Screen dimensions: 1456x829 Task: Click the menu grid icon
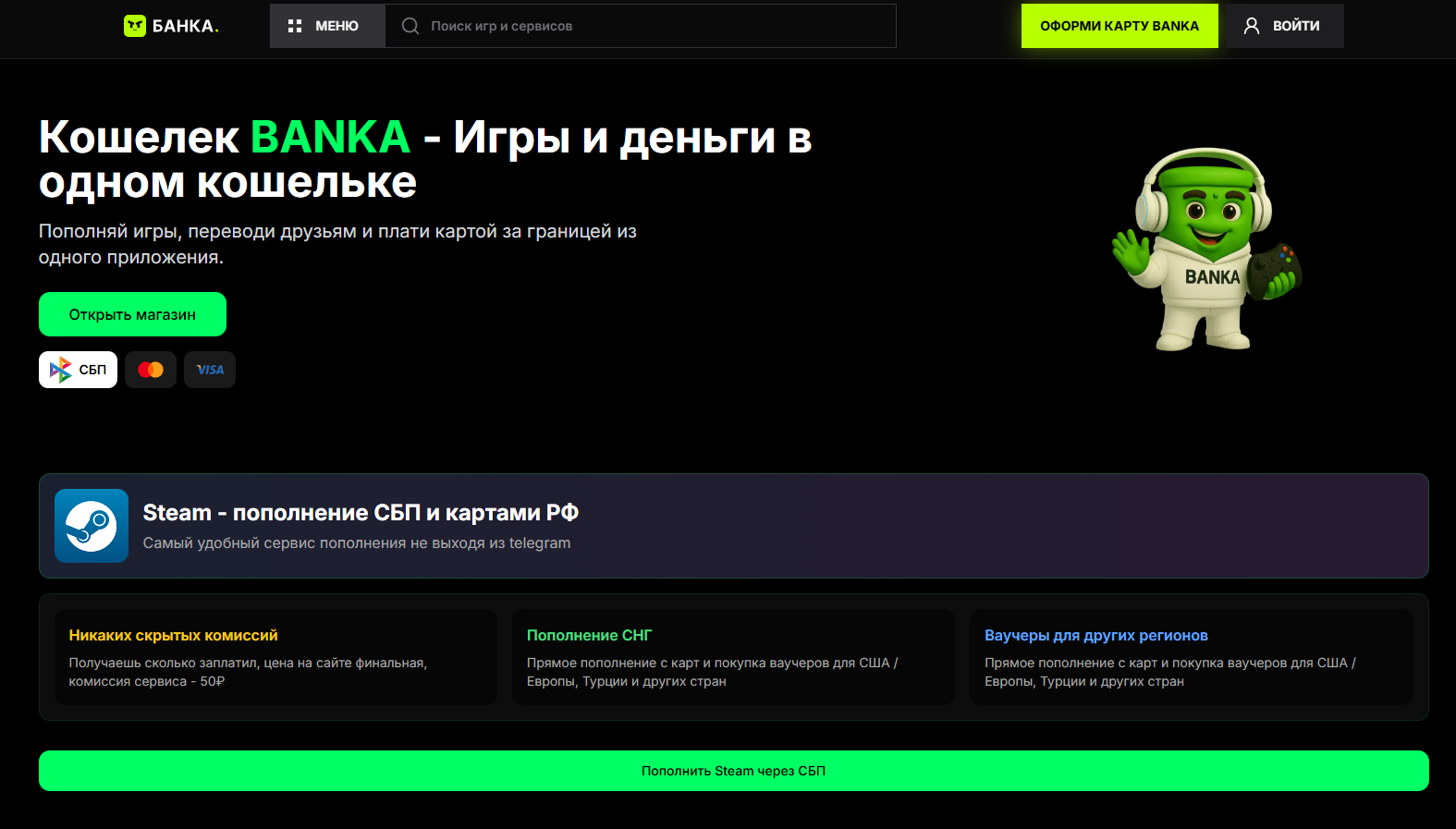[x=295, y=26]
